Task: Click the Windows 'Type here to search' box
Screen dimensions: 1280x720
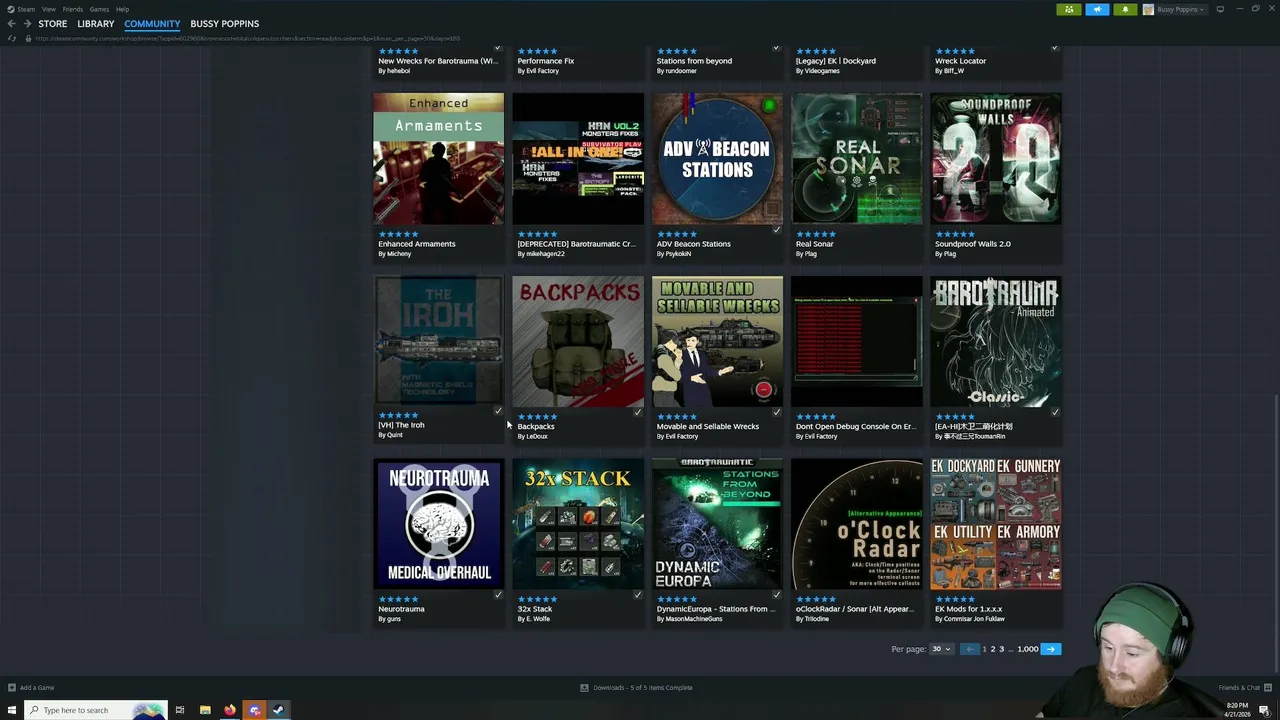Action: (x=95, y=710)
